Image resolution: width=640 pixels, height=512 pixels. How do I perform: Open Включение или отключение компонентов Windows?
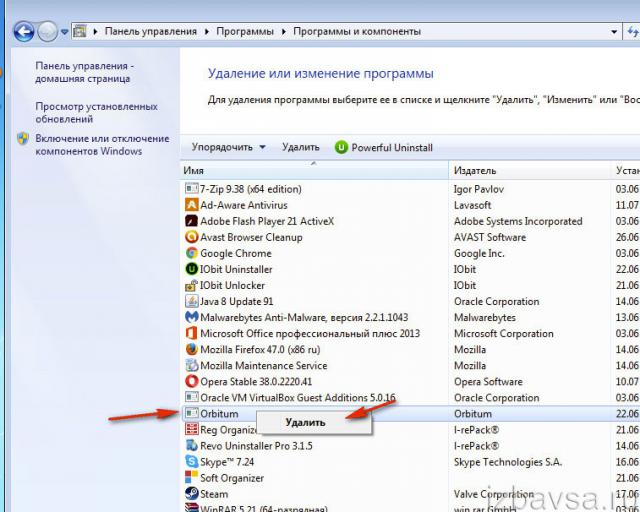point(102,145)
